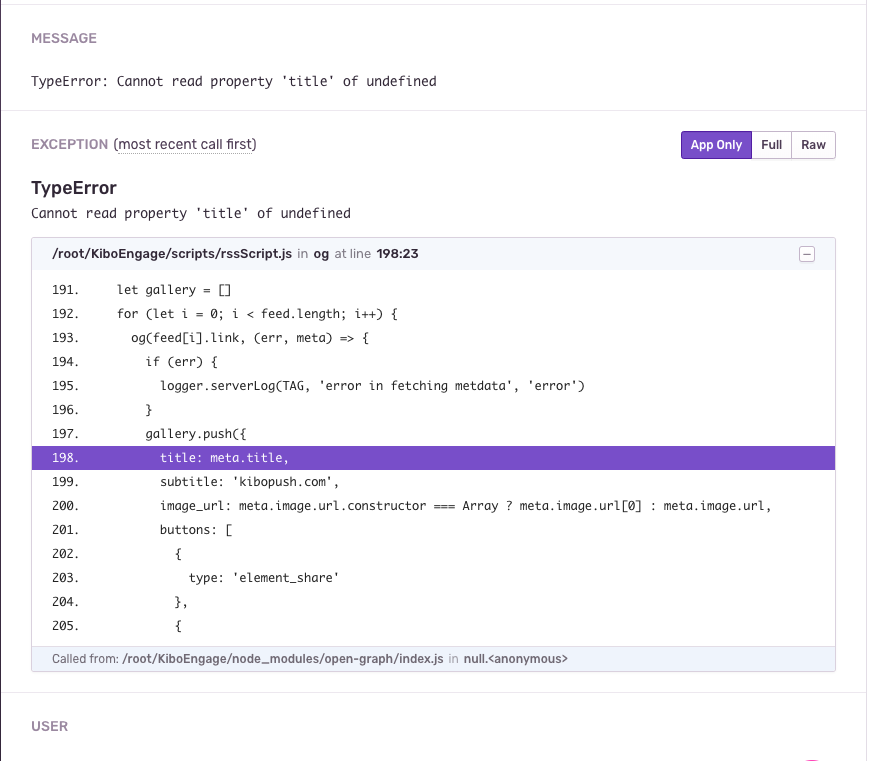This screenshot has height=761, width=877.
Task: Switch to Raw stack trace view
Action: [813, 145]
